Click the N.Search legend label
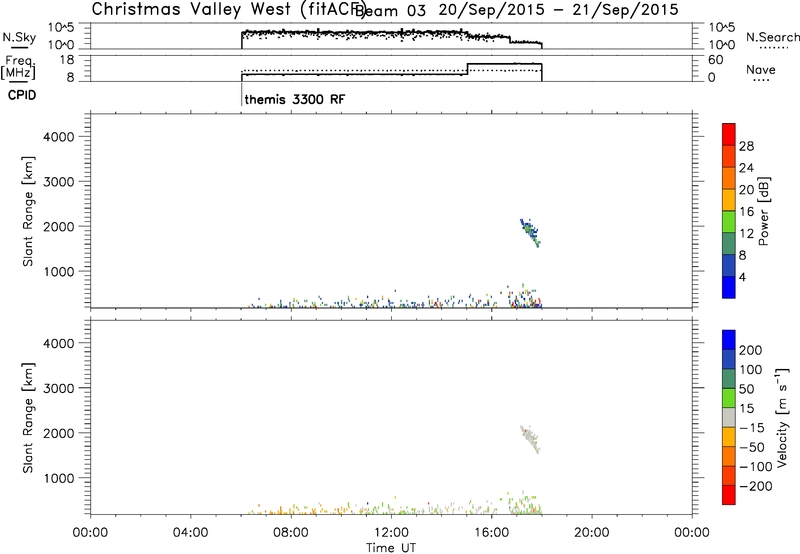Image resolution: width=800 pixels, height=554 pixels. (x=772, y=37)
